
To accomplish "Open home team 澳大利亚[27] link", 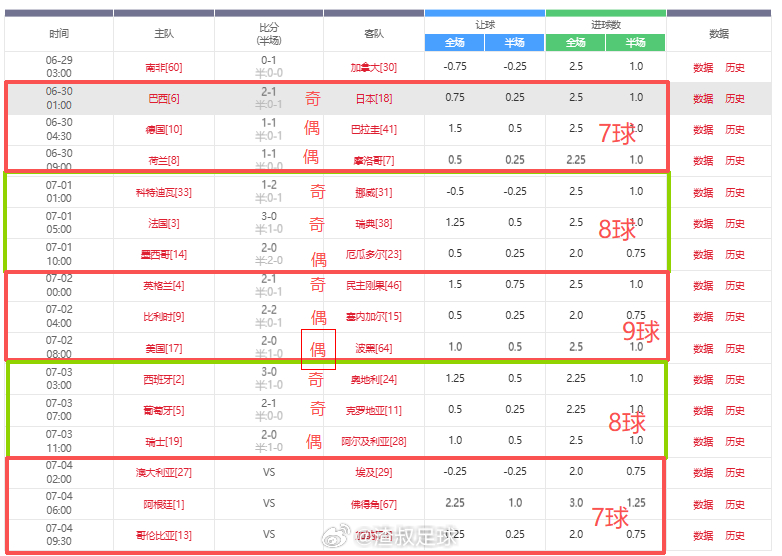I will click(164, 472).
